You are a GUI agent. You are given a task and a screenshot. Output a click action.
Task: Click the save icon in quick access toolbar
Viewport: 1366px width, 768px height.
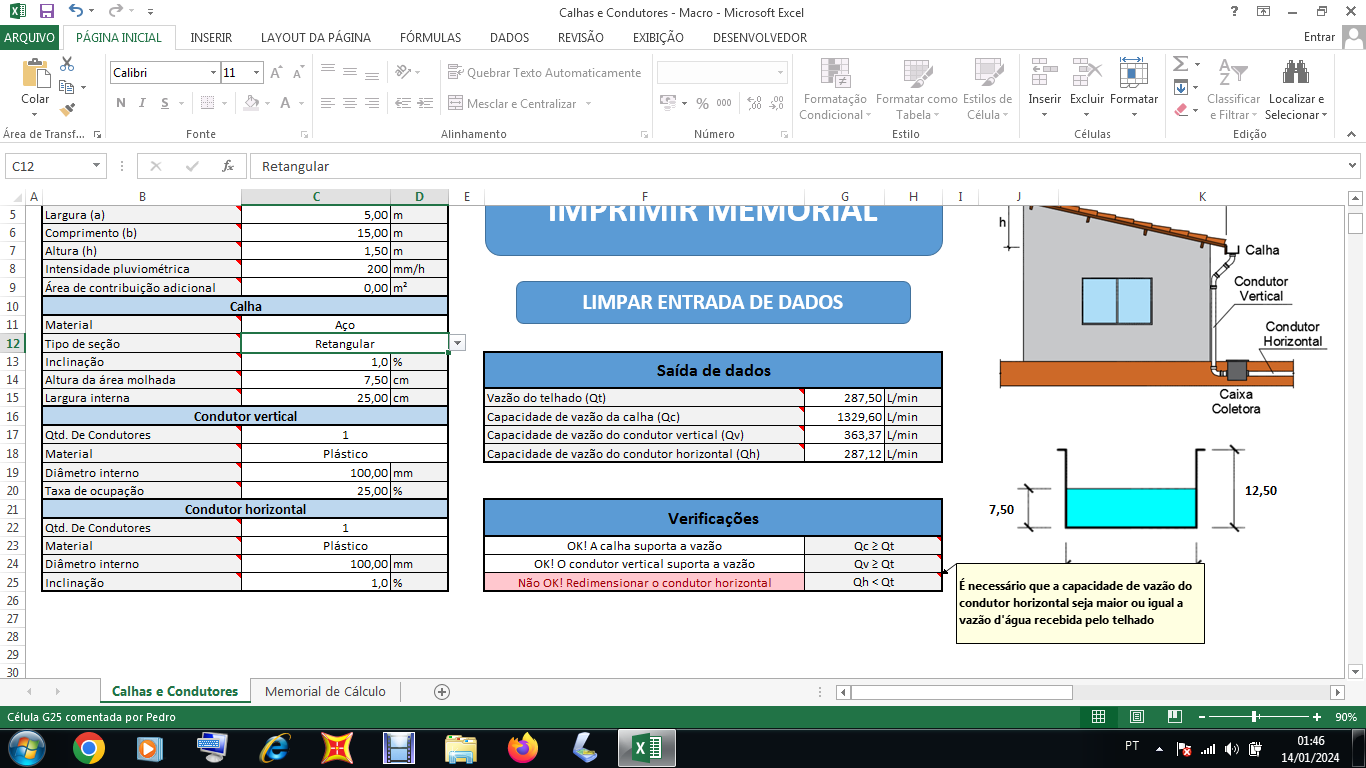coord(47,12)
